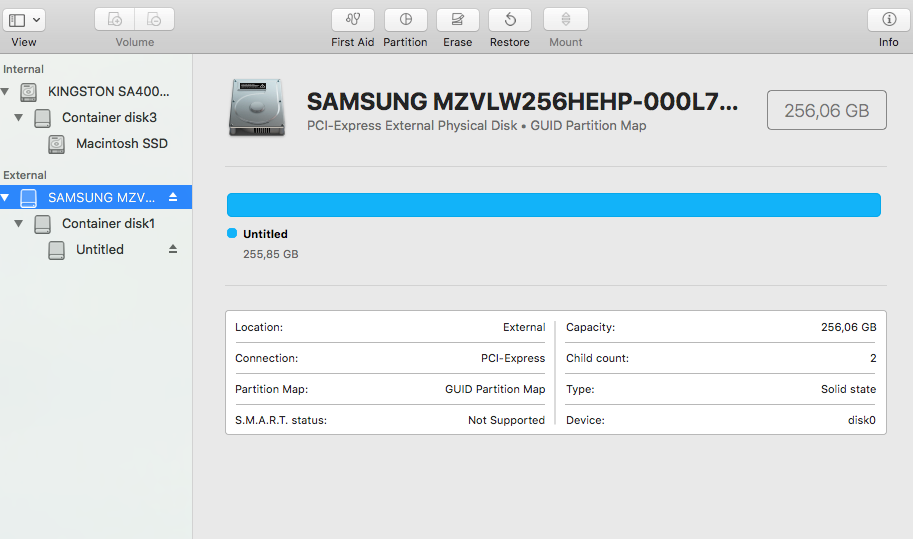Click the Add Volume button
Viewport: 913px width, 539px height.
point(115,20)
